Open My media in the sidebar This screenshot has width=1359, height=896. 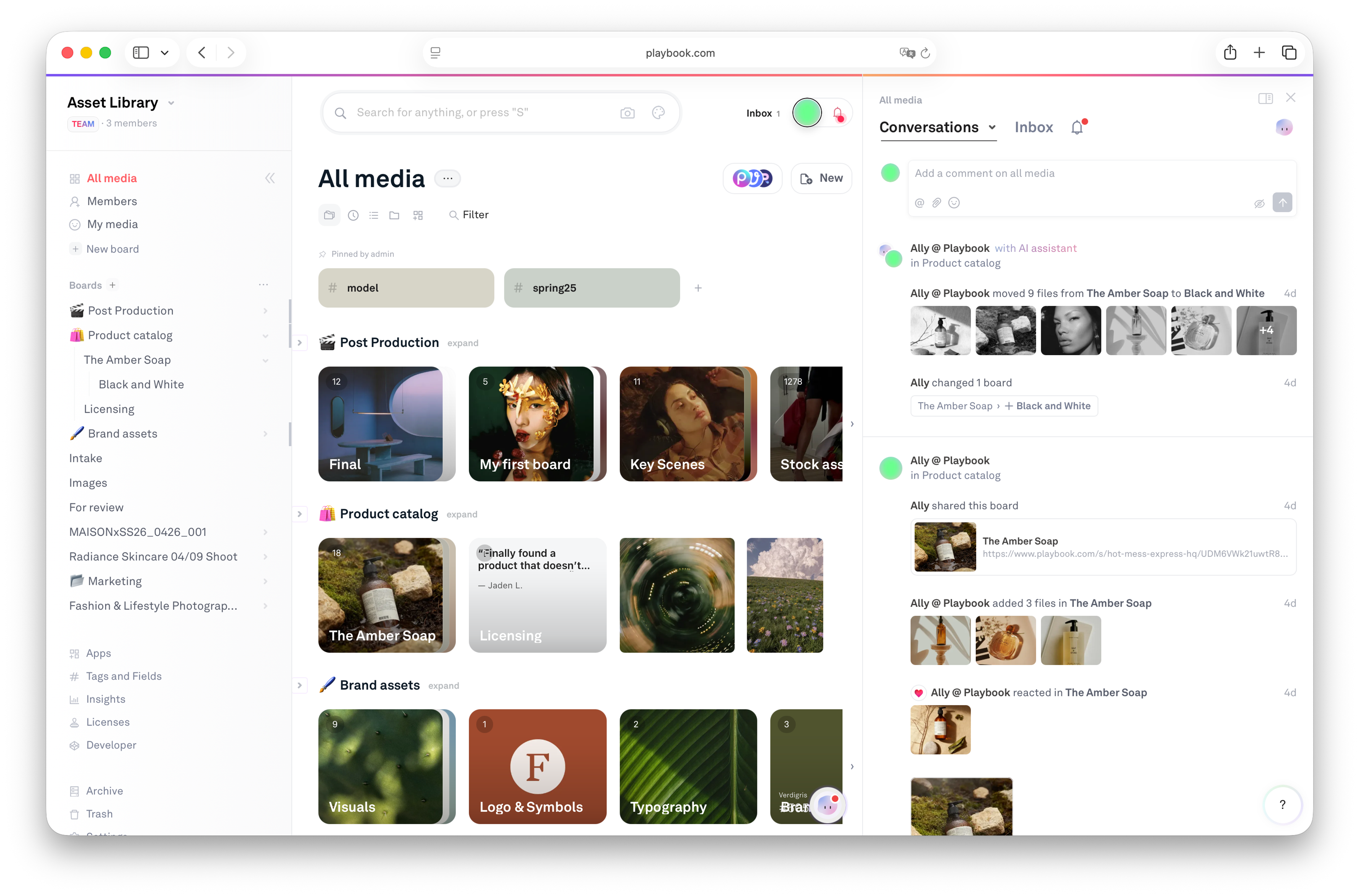coord(112,224)
